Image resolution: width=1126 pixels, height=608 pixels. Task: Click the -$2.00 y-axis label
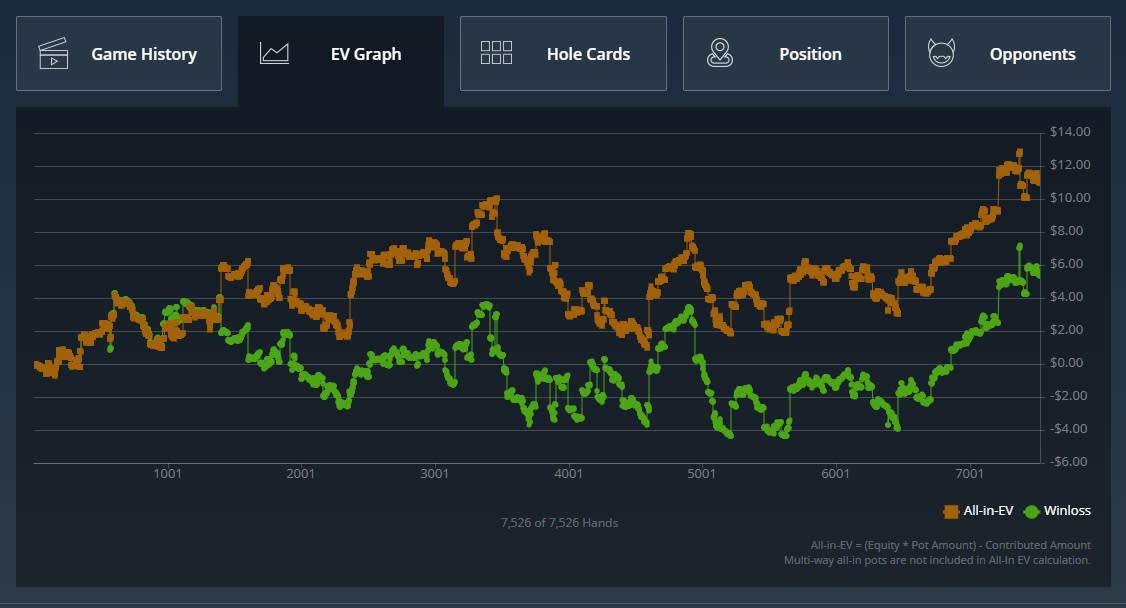click(1069, 396)
